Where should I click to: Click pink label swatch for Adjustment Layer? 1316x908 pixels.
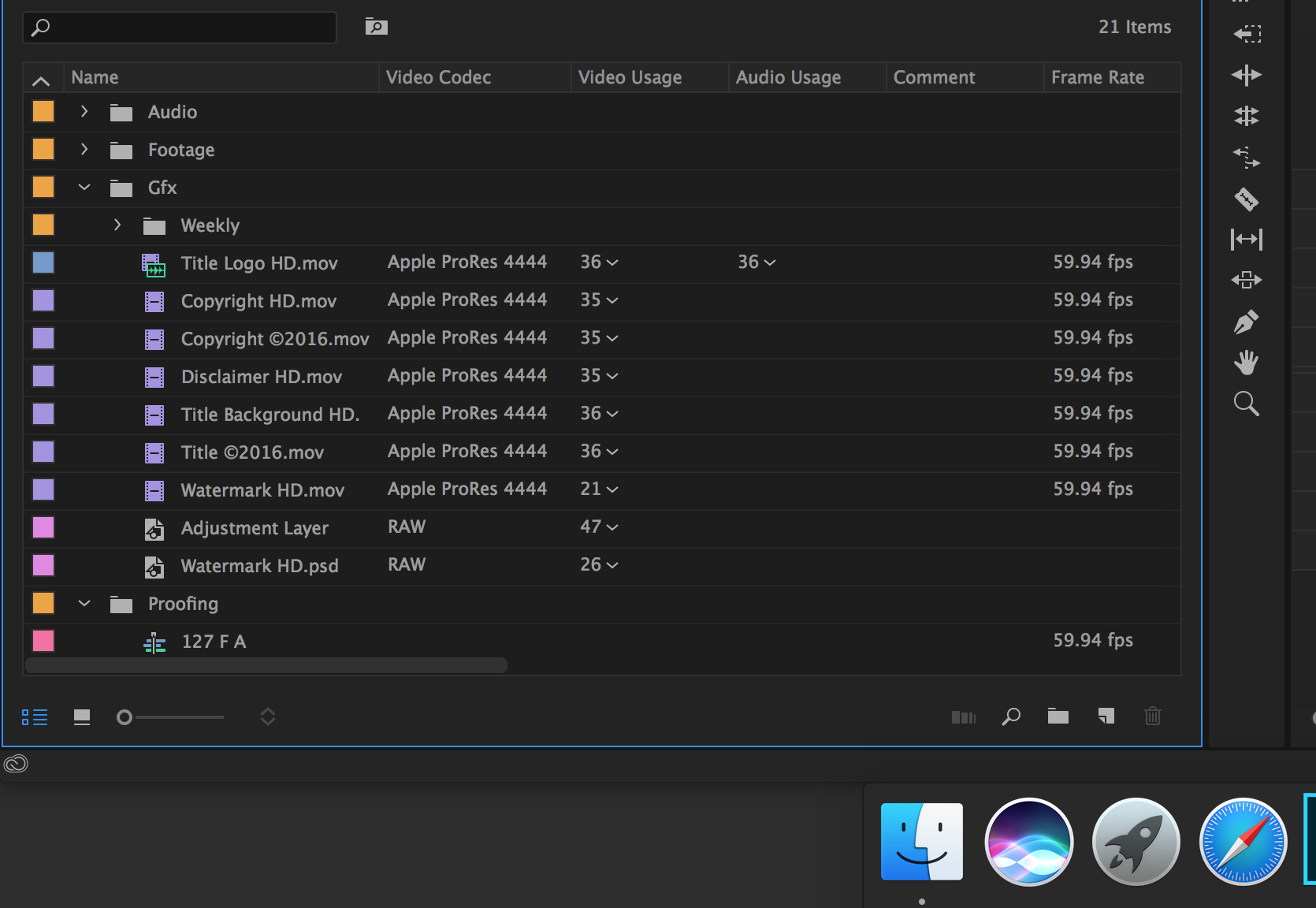43,527
